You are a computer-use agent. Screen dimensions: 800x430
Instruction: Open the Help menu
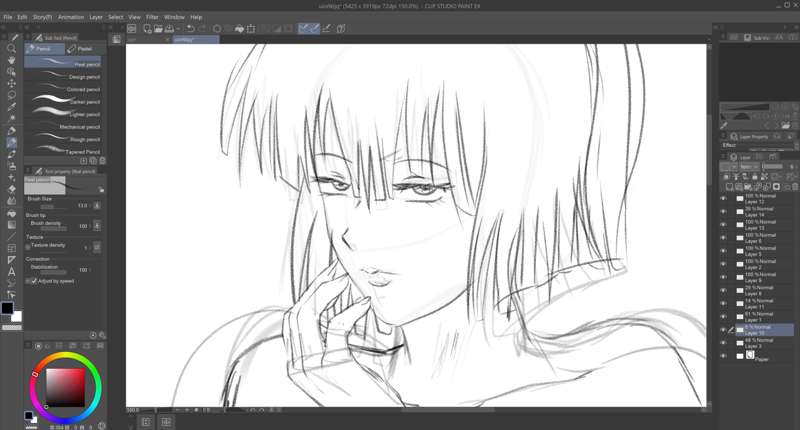click(196, 17)
